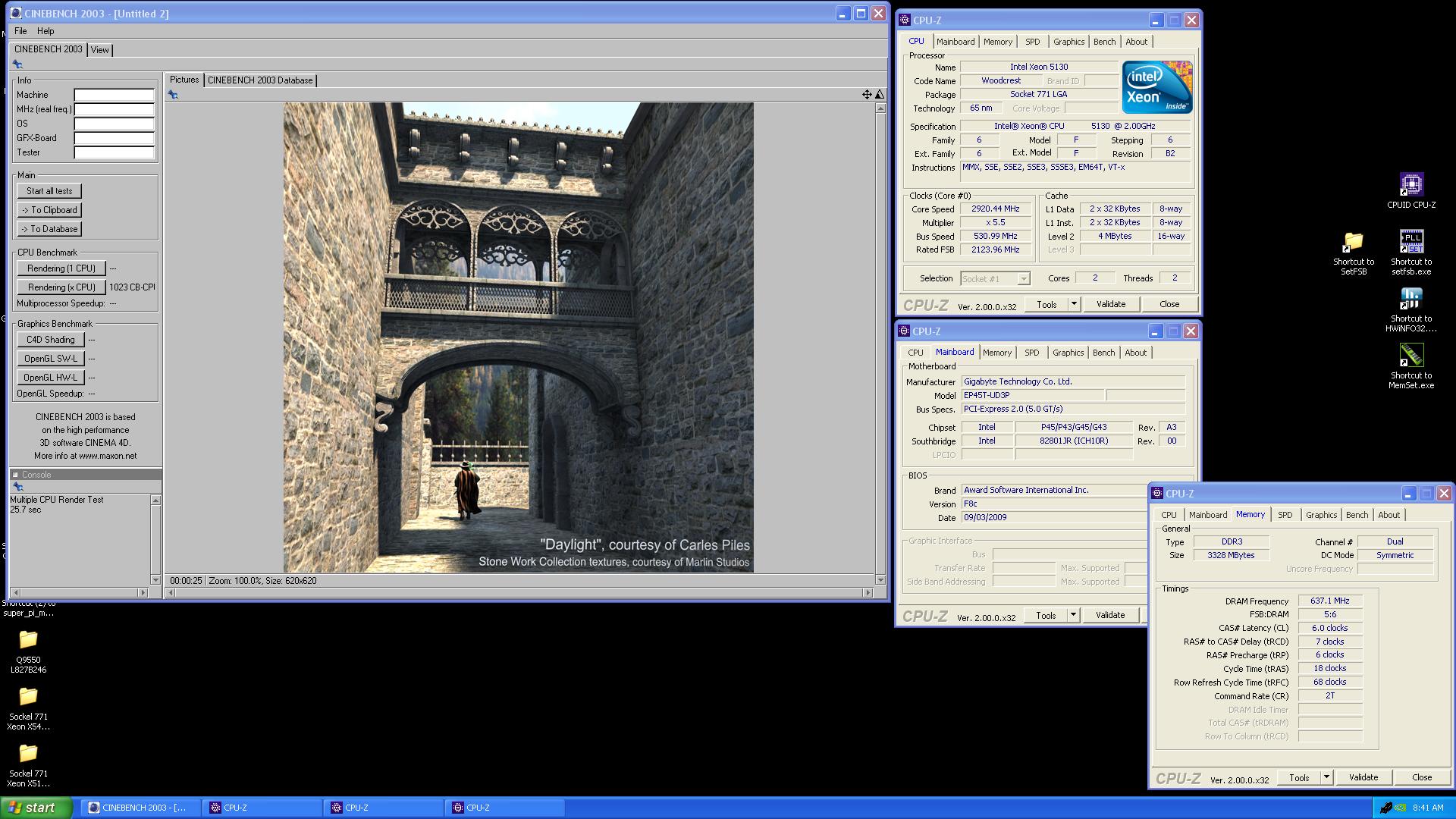
Task: Click the Pictures panel vertical scrollbar down arrow
Action: click(880, 580)
